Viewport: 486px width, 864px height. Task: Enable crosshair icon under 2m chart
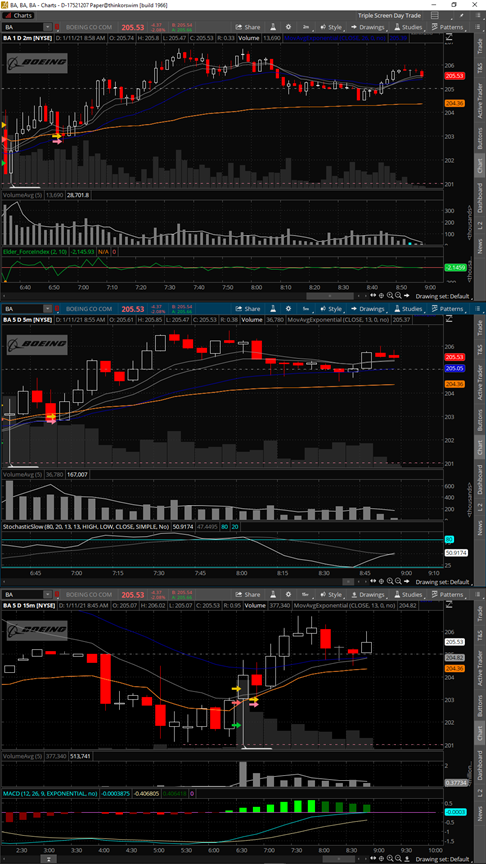pos(381,295)
